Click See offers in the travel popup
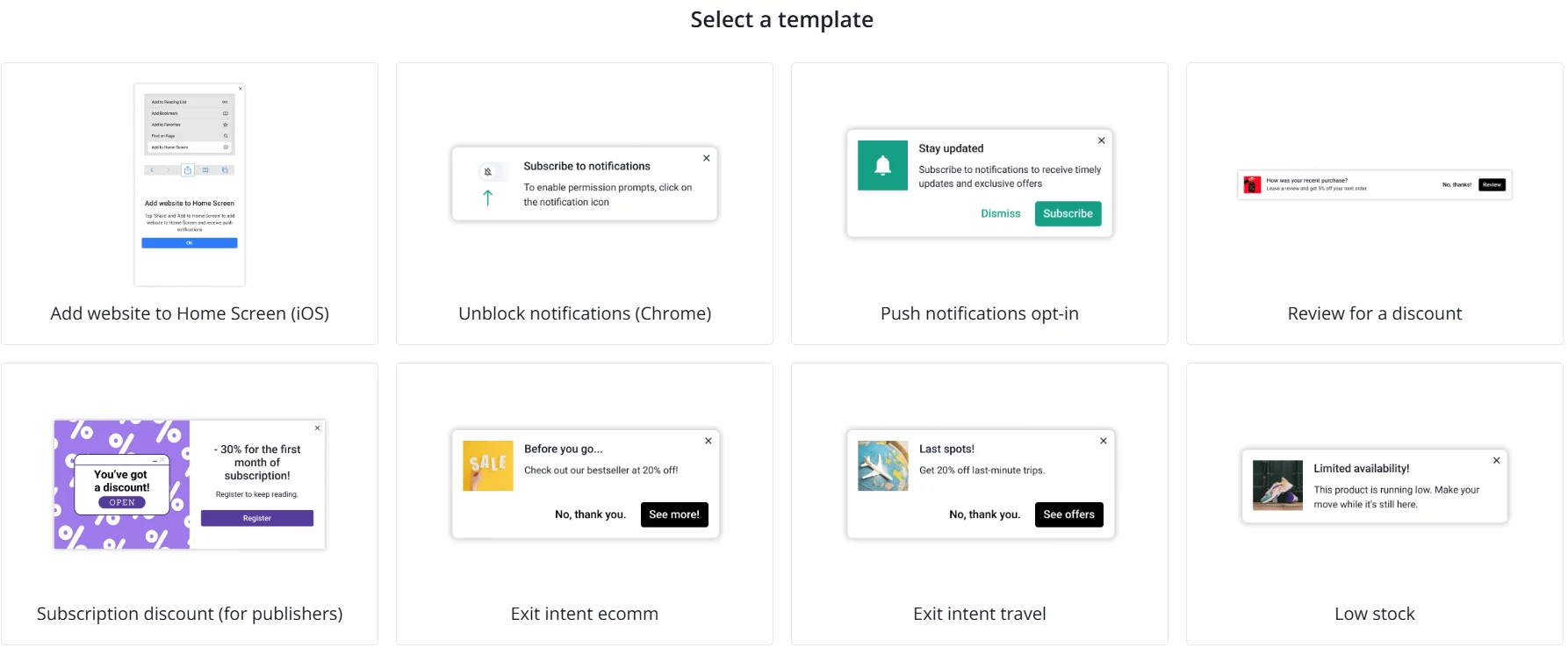 tap(1068, 514)
